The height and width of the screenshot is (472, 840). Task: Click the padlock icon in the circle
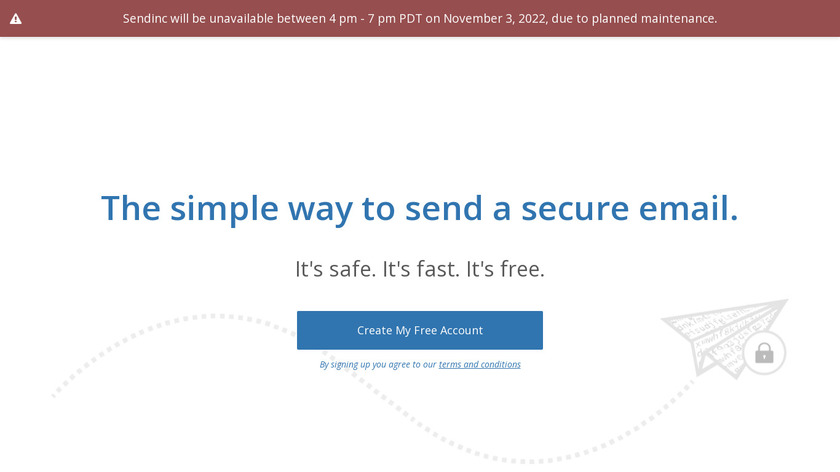click(764, 353)
